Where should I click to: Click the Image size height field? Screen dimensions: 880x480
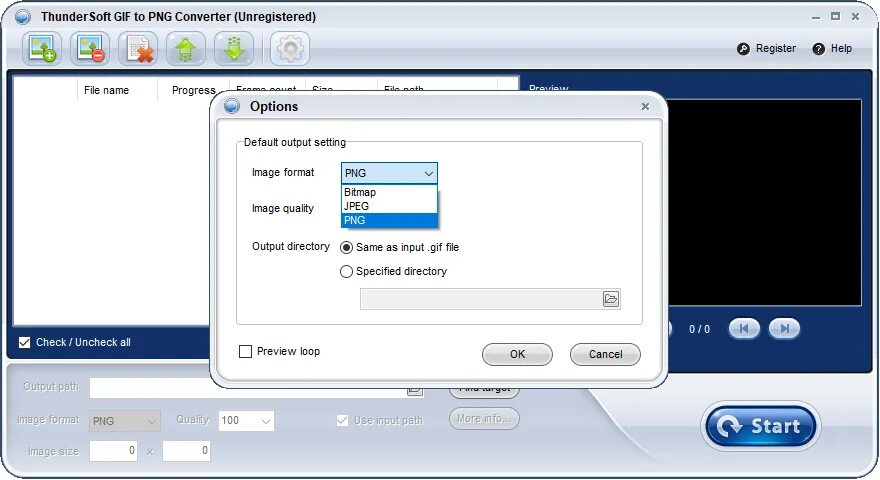point(186,451)
